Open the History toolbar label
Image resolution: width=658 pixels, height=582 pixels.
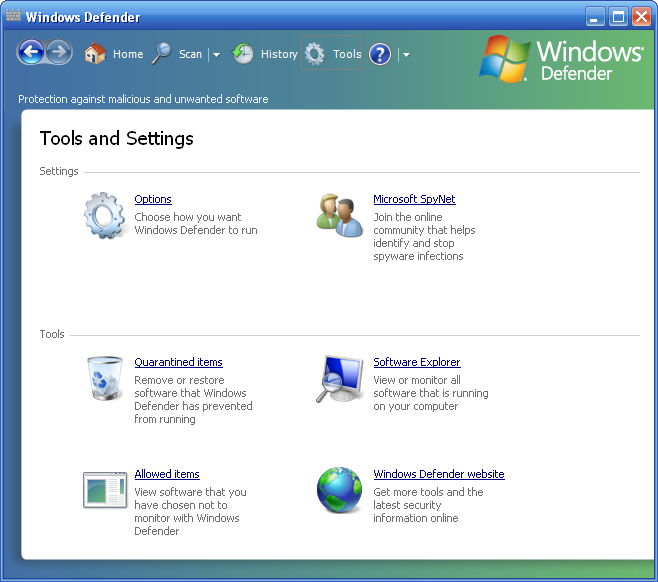(279, 54)
